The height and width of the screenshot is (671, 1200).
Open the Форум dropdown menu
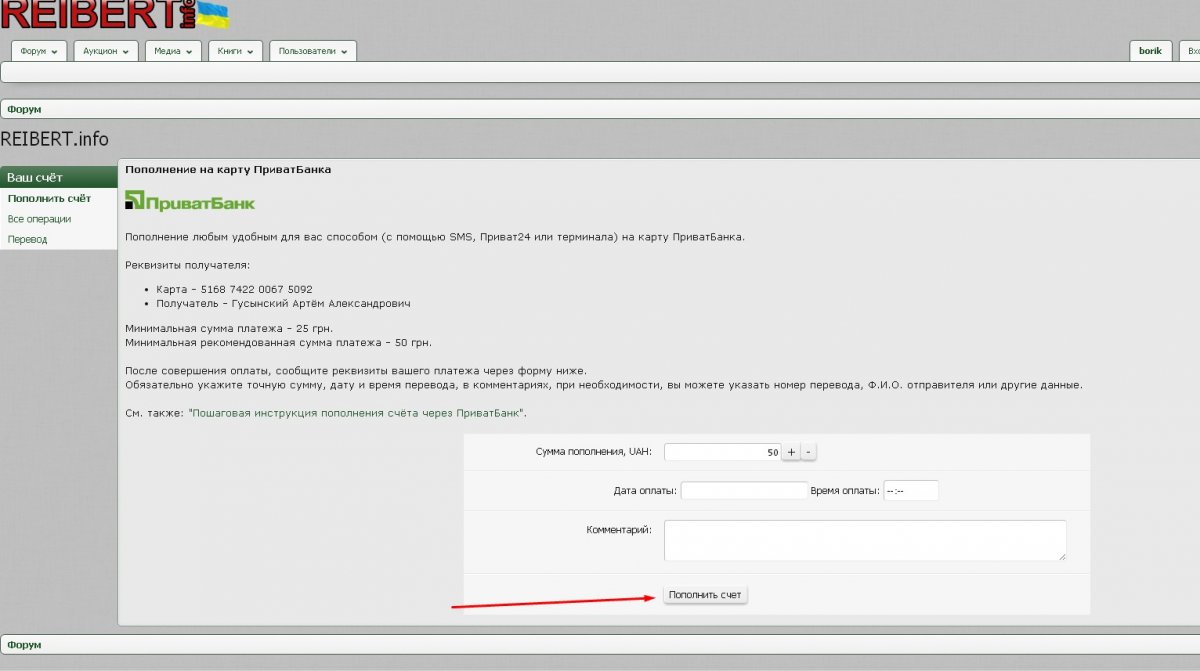pyautogui.click(x=39, y=51)
